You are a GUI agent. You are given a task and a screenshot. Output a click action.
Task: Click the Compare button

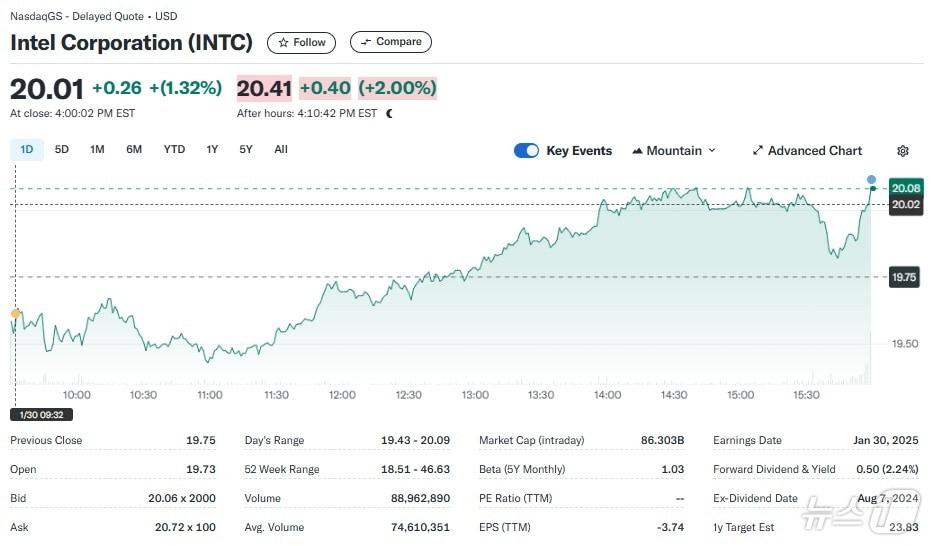[391, 42]
